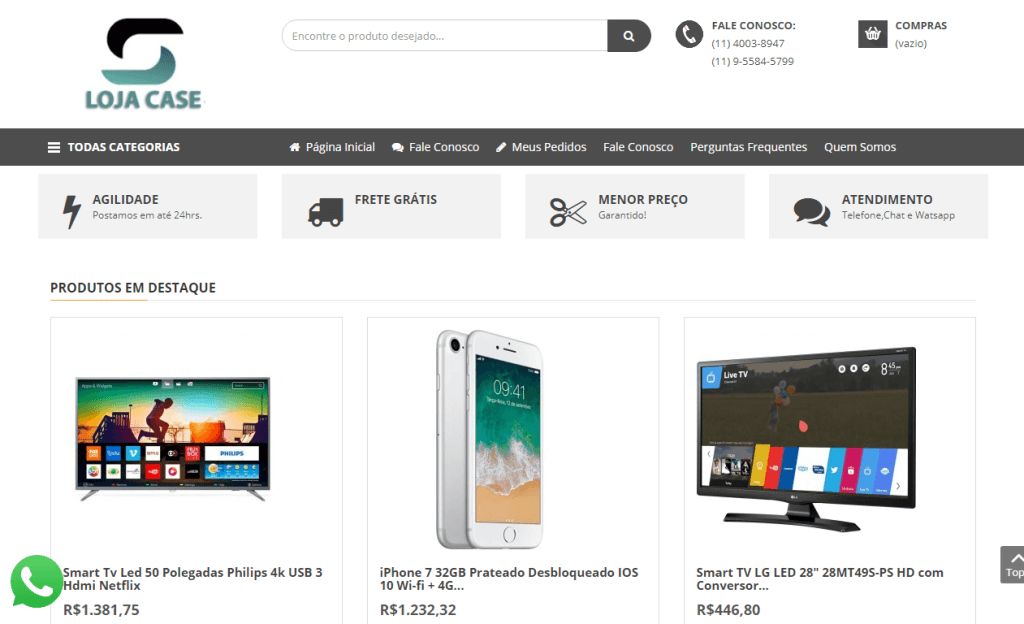This screenshot has width=1024, height=624.
Task: Click phone number (11) 4003-8947
Action: tap(748, 44)
